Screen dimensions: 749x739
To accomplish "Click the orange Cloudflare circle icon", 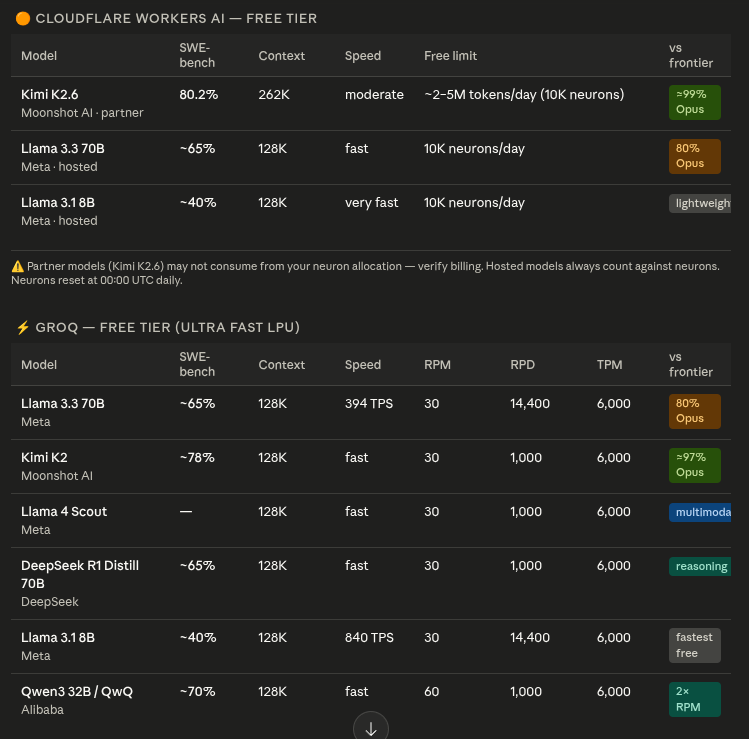I will coord(23,19).
